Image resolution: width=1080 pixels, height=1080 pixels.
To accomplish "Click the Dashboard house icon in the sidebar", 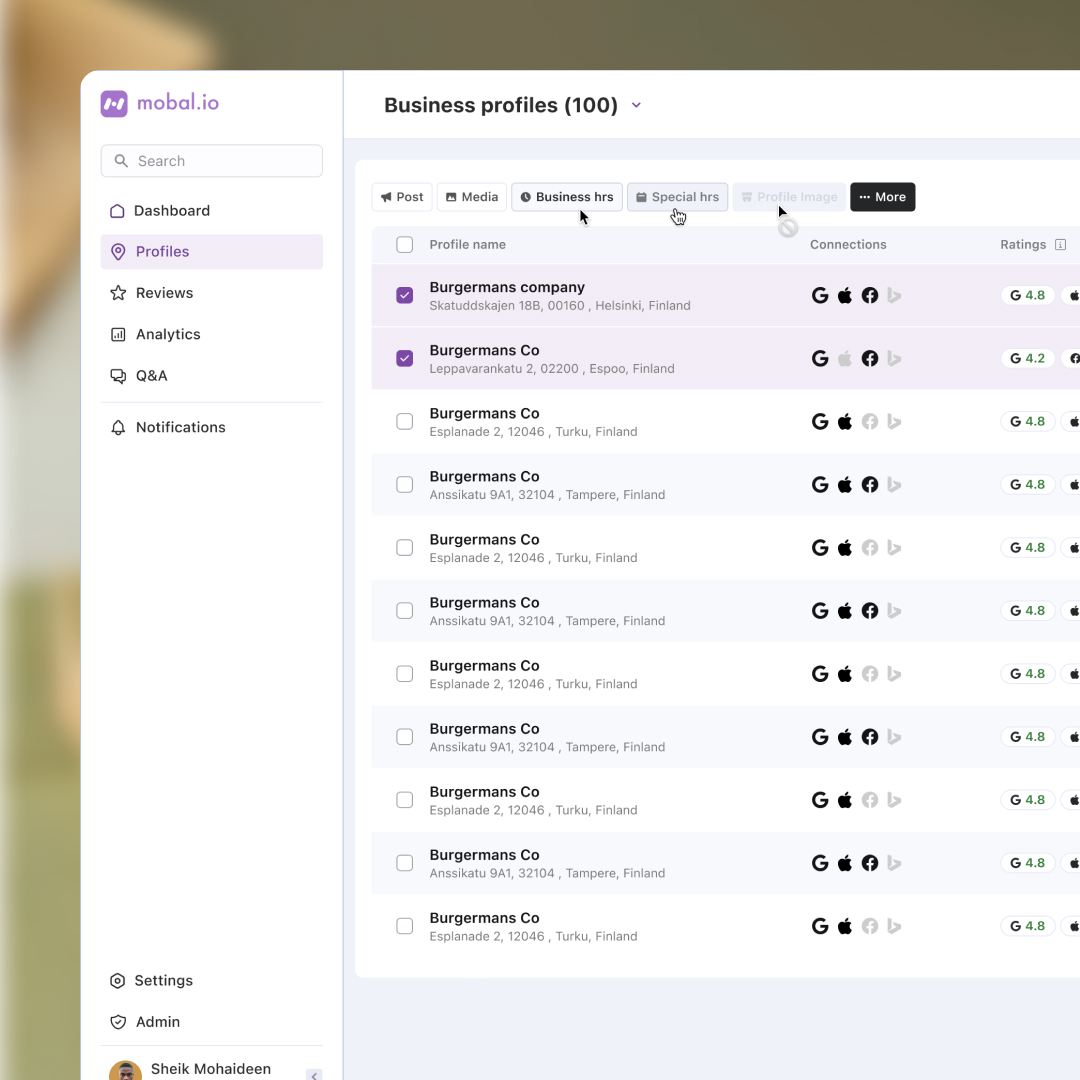I will click(x=117, y=211).
